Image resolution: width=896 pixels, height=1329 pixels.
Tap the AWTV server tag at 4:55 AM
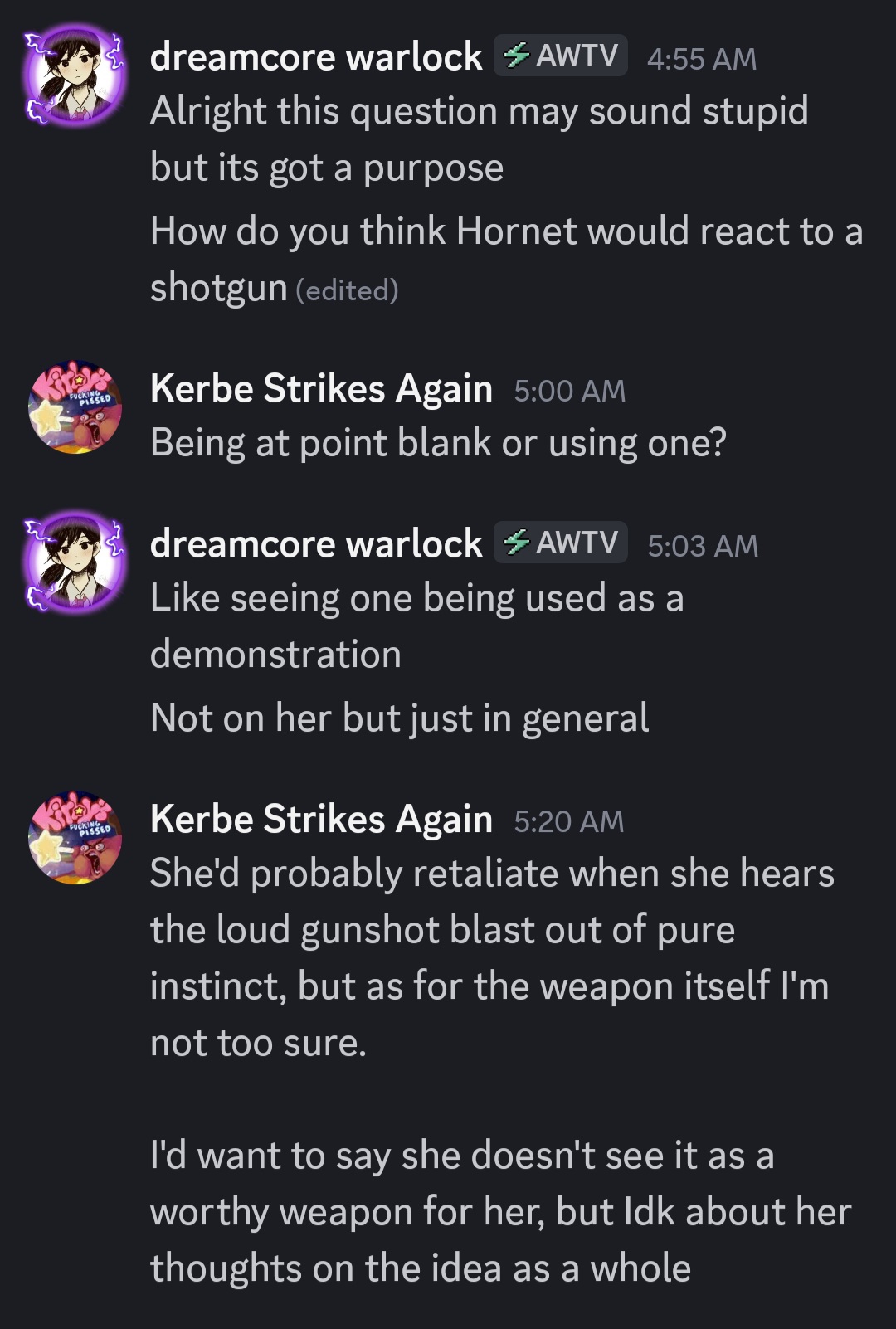tap(561, 56)
